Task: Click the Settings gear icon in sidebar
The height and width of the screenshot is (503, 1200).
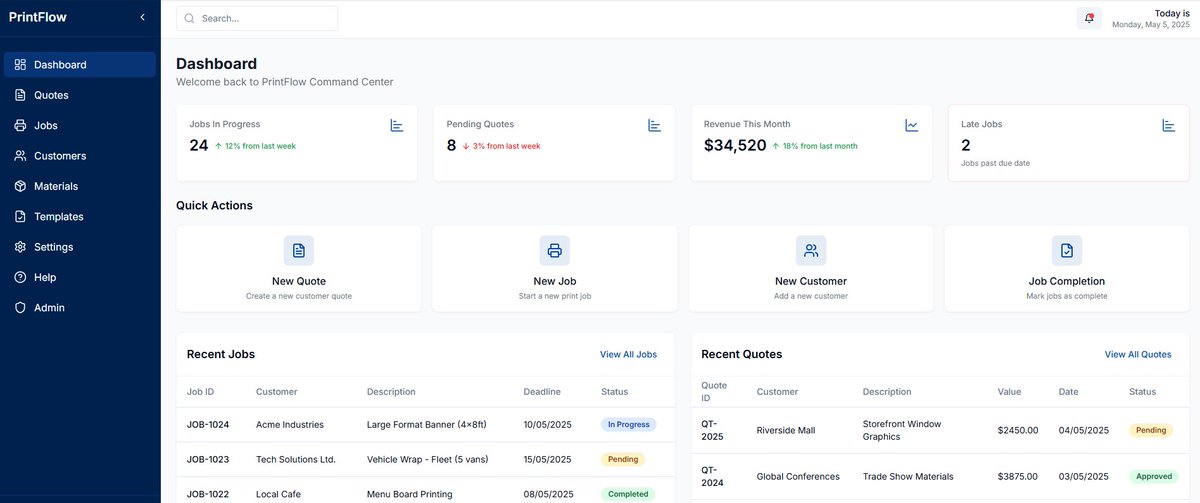Action: click(x=20, y=247)
